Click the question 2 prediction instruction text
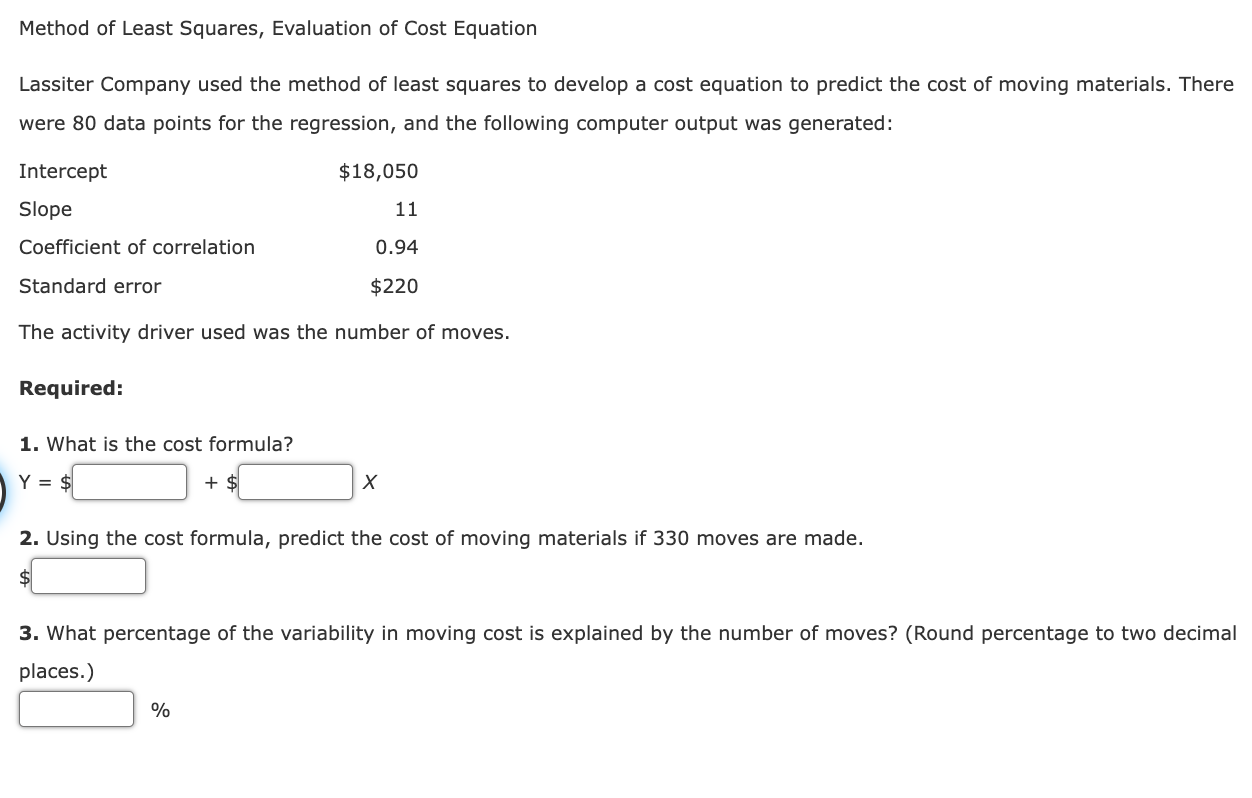The width and height of the screenshot is (1252, 798). pos(440,538)
